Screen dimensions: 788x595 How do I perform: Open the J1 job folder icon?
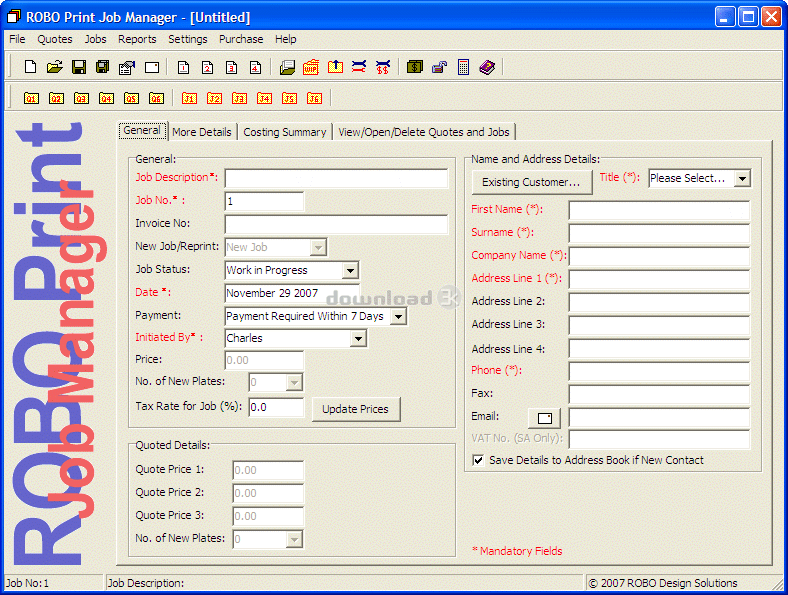coord(189,98)
